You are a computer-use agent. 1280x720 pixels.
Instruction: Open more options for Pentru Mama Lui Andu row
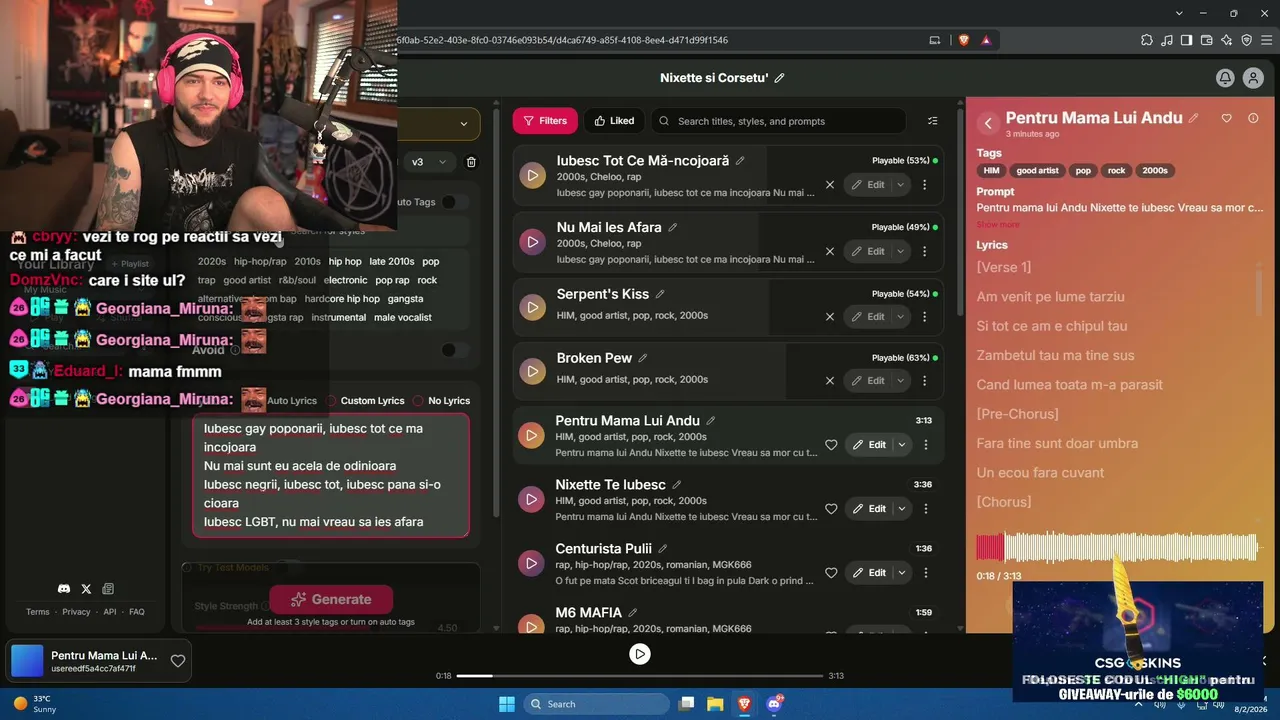point(925,445)
